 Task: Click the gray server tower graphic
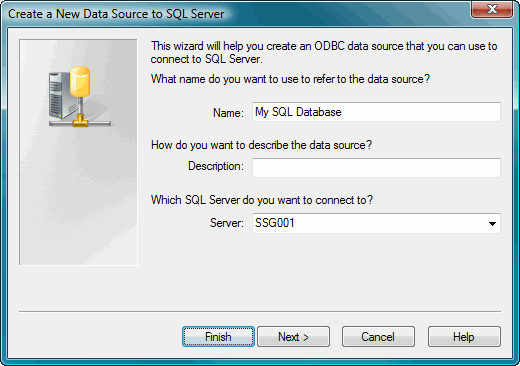59,96
